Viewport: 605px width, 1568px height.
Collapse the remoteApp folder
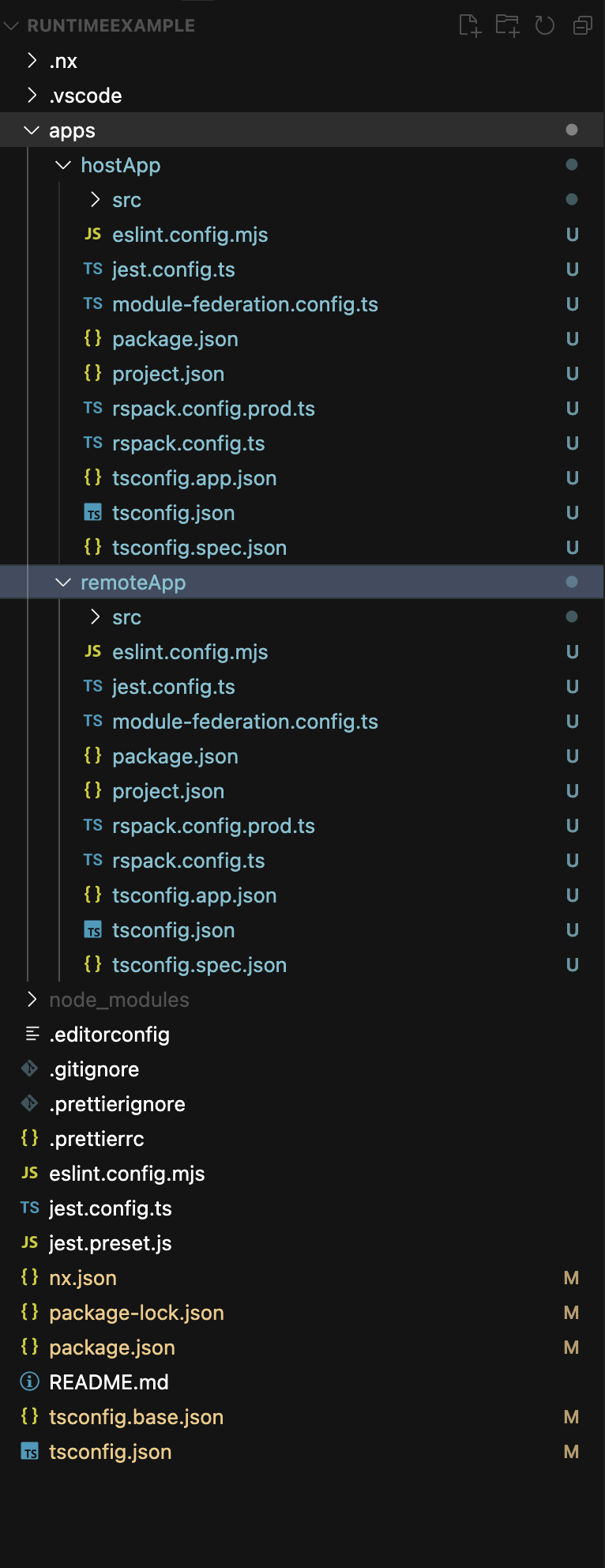pyautogui.click(x=63, y=582)
